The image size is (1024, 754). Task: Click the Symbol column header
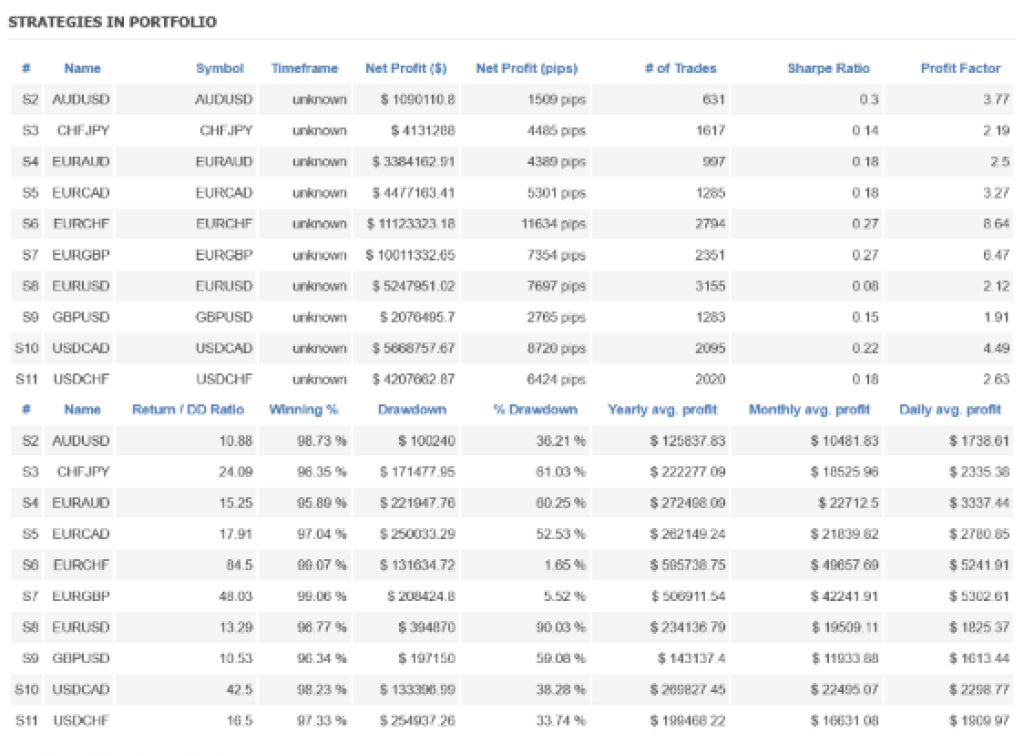(x=219, y=68)
